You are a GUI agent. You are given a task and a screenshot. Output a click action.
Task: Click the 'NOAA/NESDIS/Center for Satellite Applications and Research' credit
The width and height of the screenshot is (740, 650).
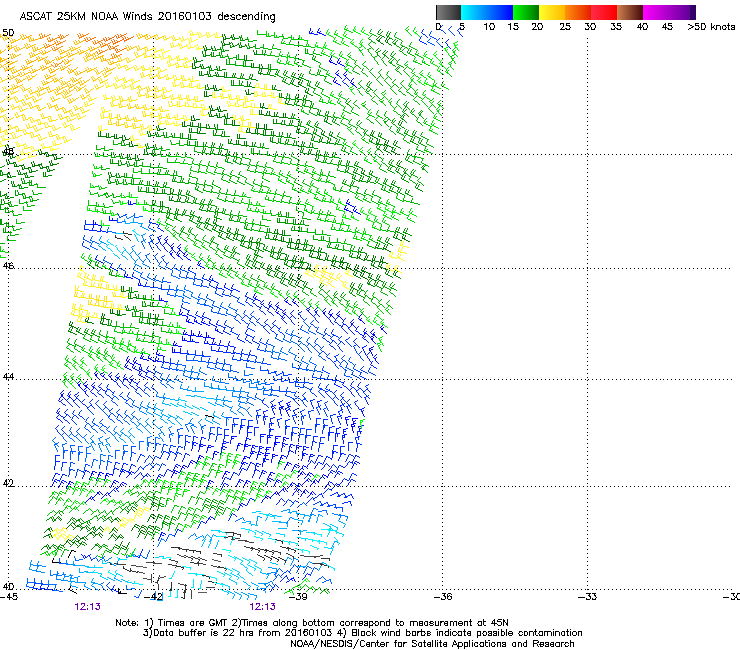[x=432, y=644]
